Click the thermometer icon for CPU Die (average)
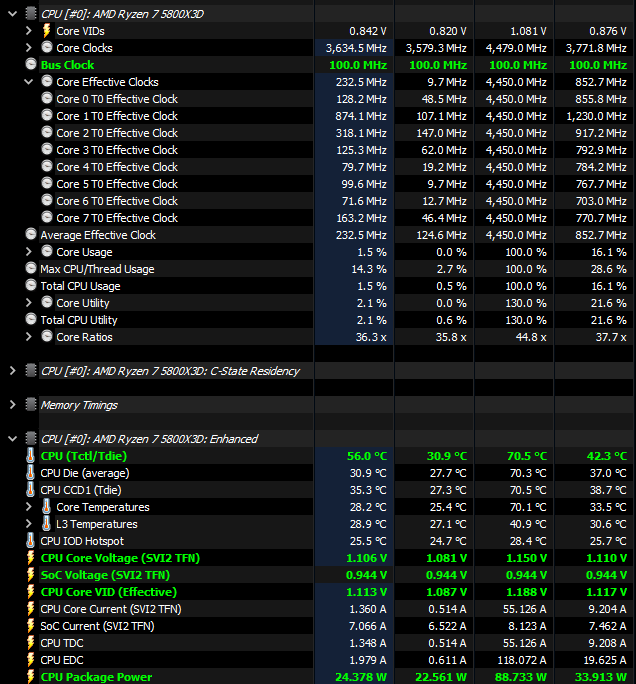 coord(30,473)
